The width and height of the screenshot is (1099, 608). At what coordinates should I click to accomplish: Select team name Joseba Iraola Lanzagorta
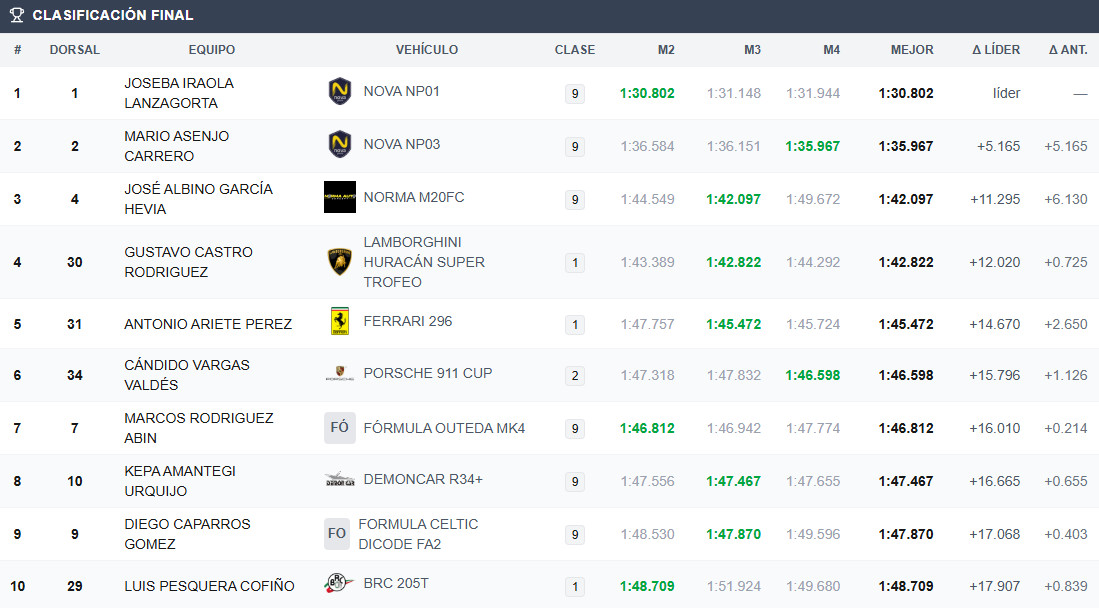(179, 93)
